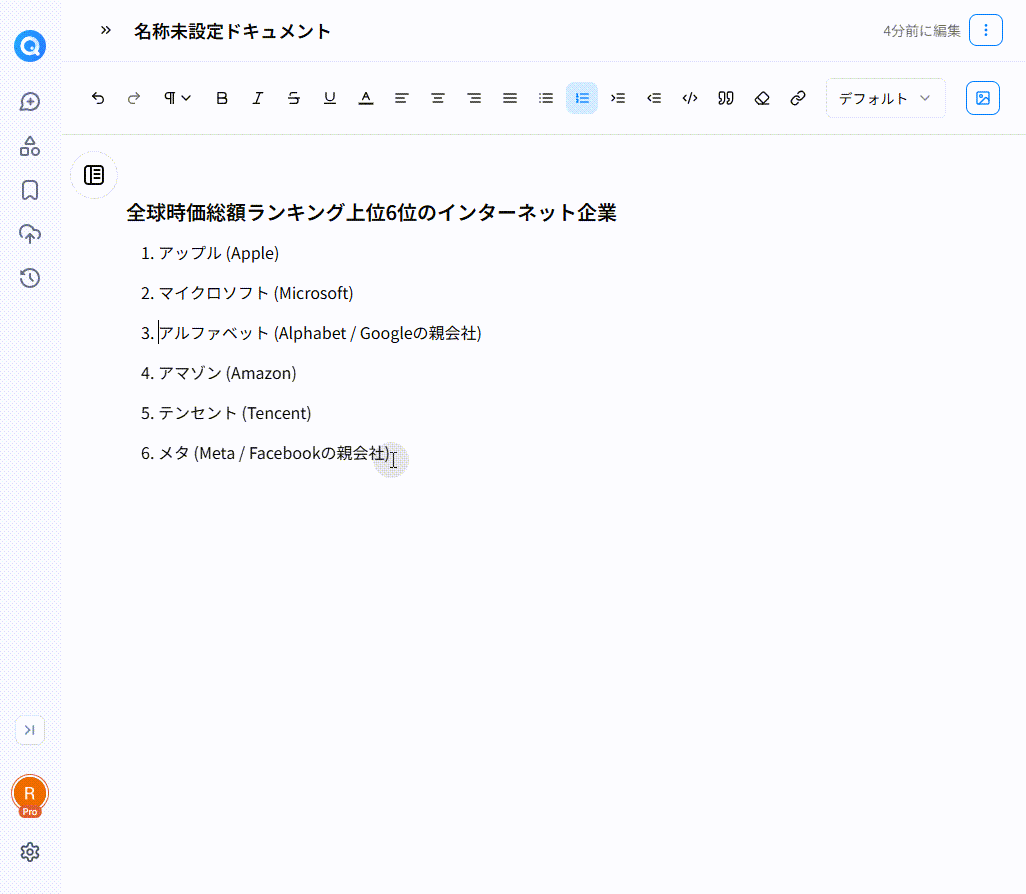Align text left
The width and height of the screenshot is (1026, 894).
(402, 98)
